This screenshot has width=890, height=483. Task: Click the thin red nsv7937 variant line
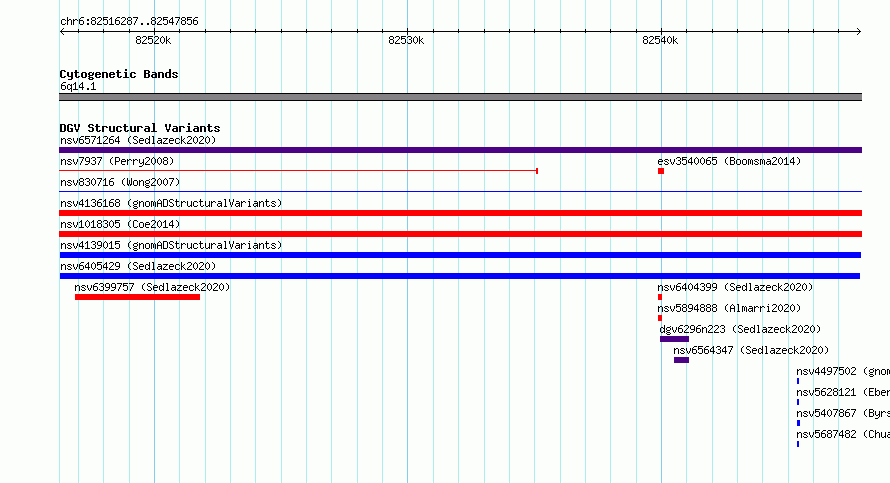[299, 171]
